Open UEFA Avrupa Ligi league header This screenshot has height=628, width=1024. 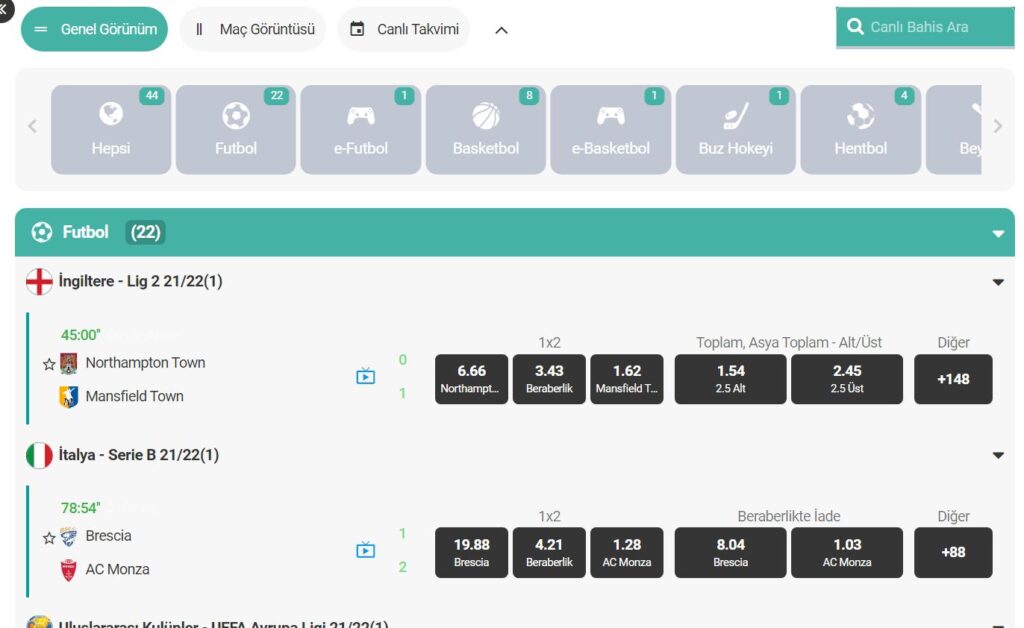click(x=223, y=623)
